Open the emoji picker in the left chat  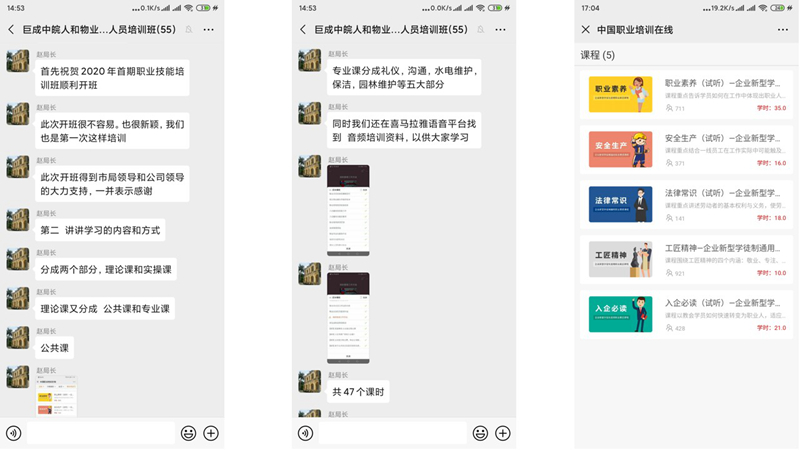(188, 433)
